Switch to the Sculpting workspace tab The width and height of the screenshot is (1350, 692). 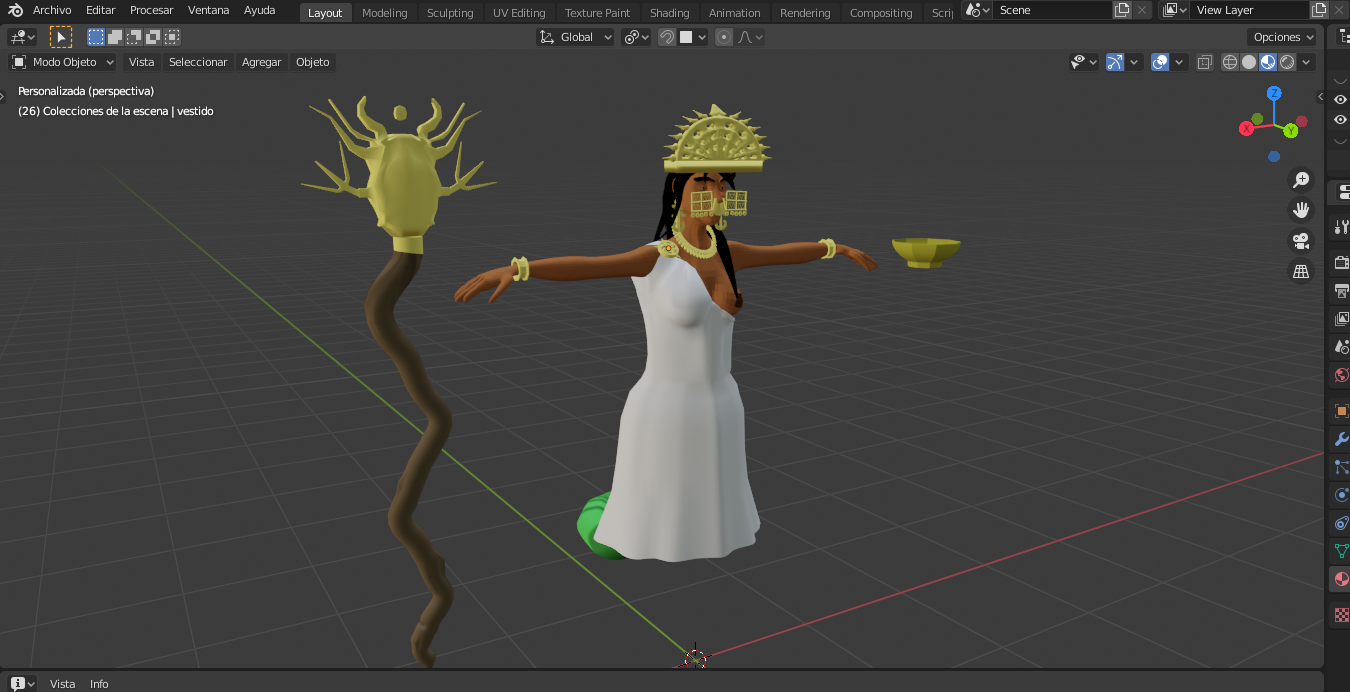[x=450, y=13]
